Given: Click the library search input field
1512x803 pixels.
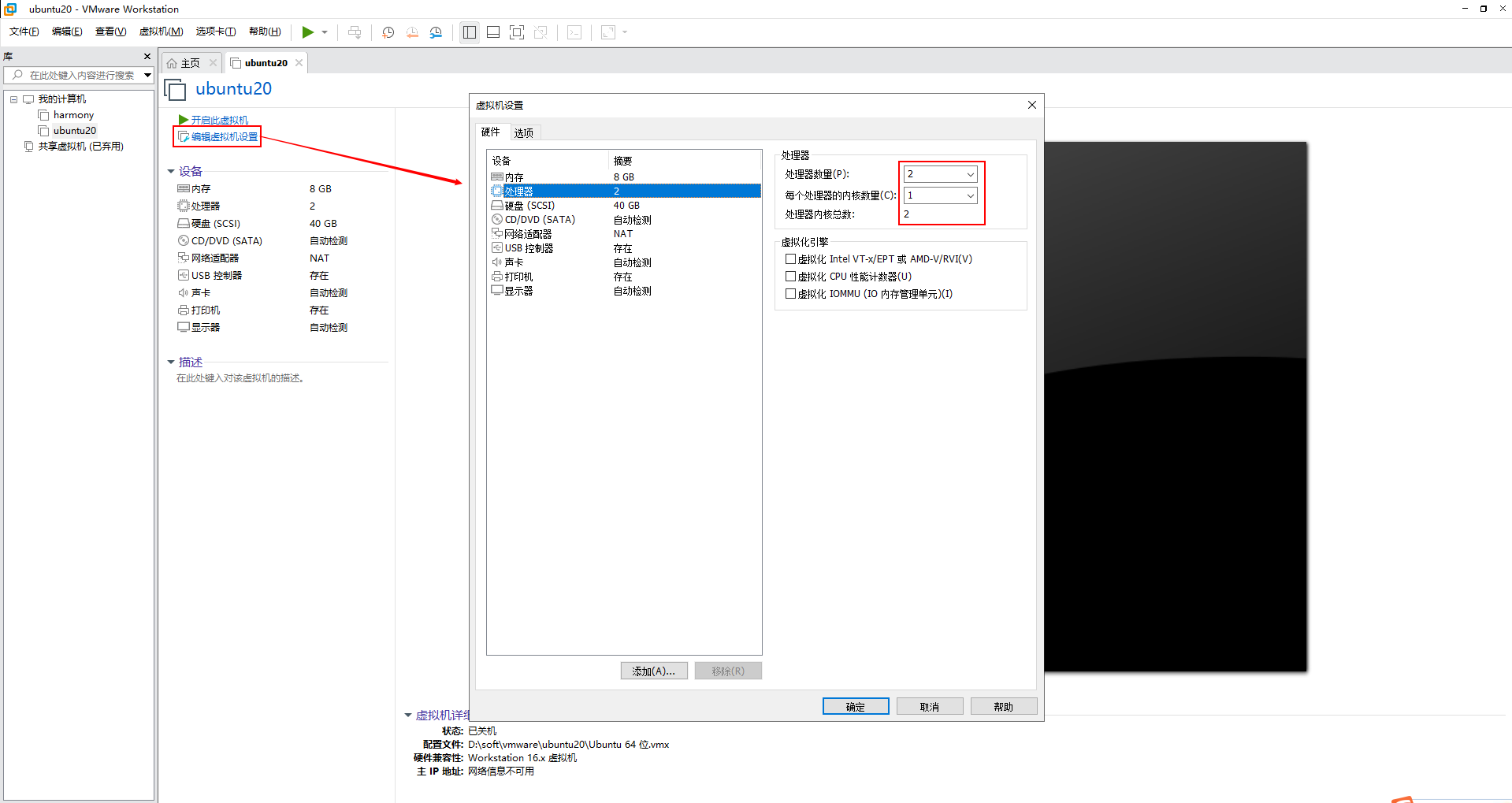Looking at the screenshot, I should pos(81,76).
